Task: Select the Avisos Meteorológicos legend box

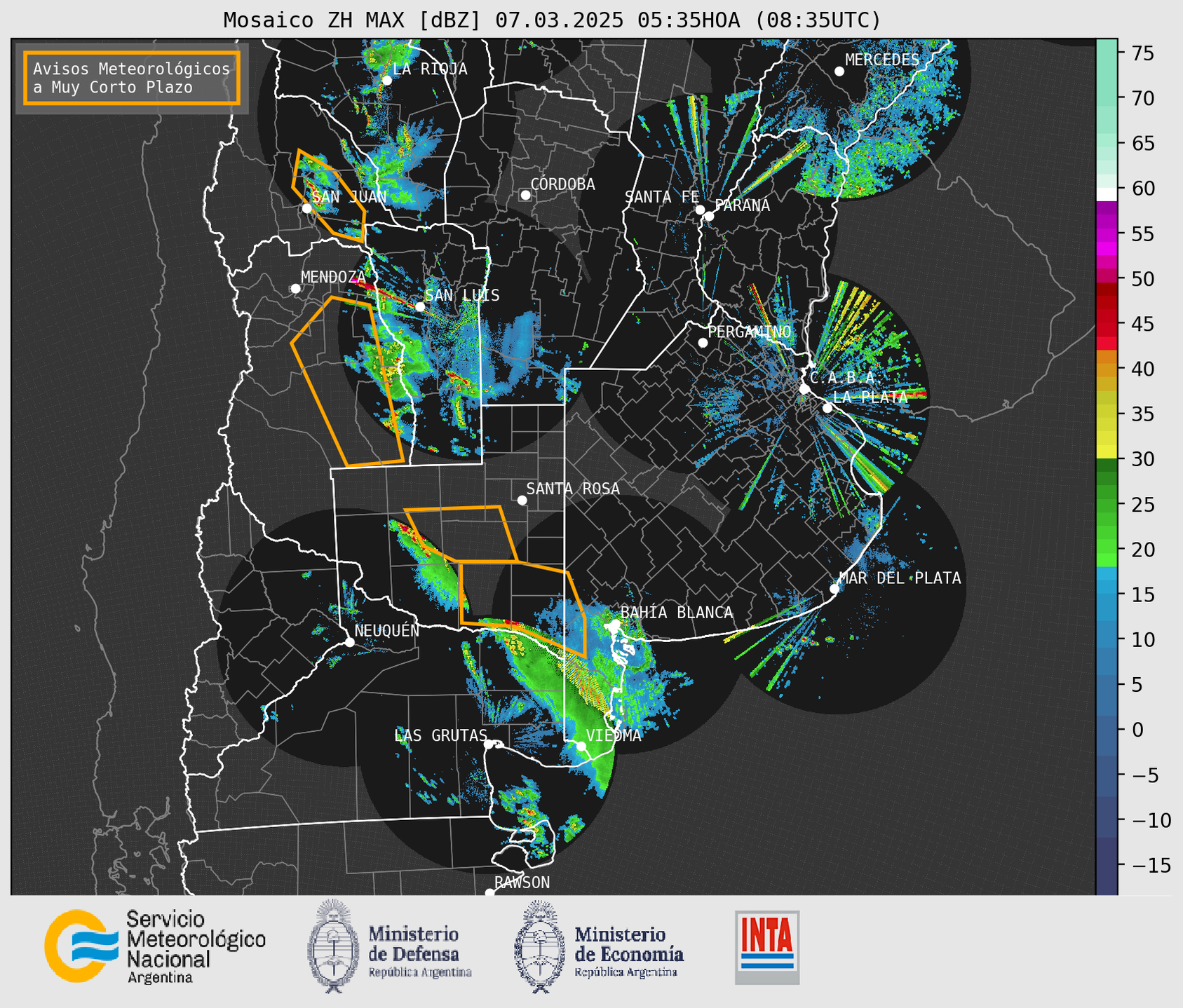Action: [x=132, y=78]
